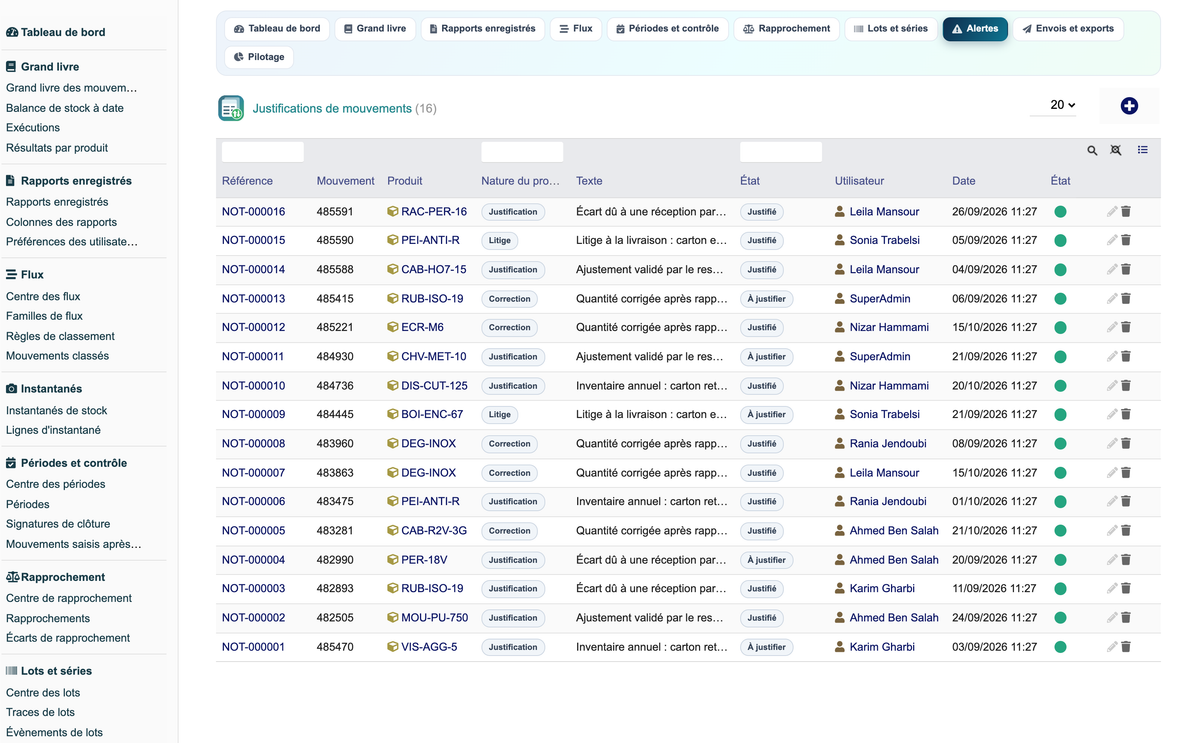This screenshot has width=1200, height=743.
Task: Switch to the Pilotage tab
Action: coord(259,57)
